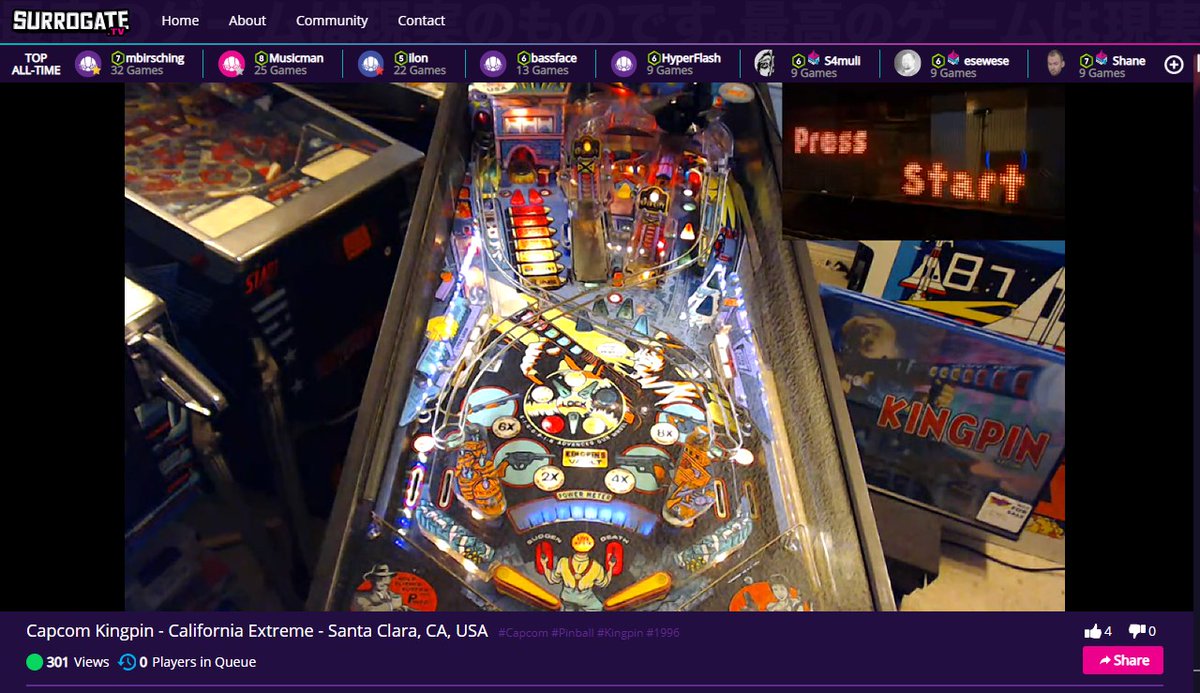Open the Community page
Image resolution: width=1200 pixels, height=693 pixels.
click(x=332, y=20)
